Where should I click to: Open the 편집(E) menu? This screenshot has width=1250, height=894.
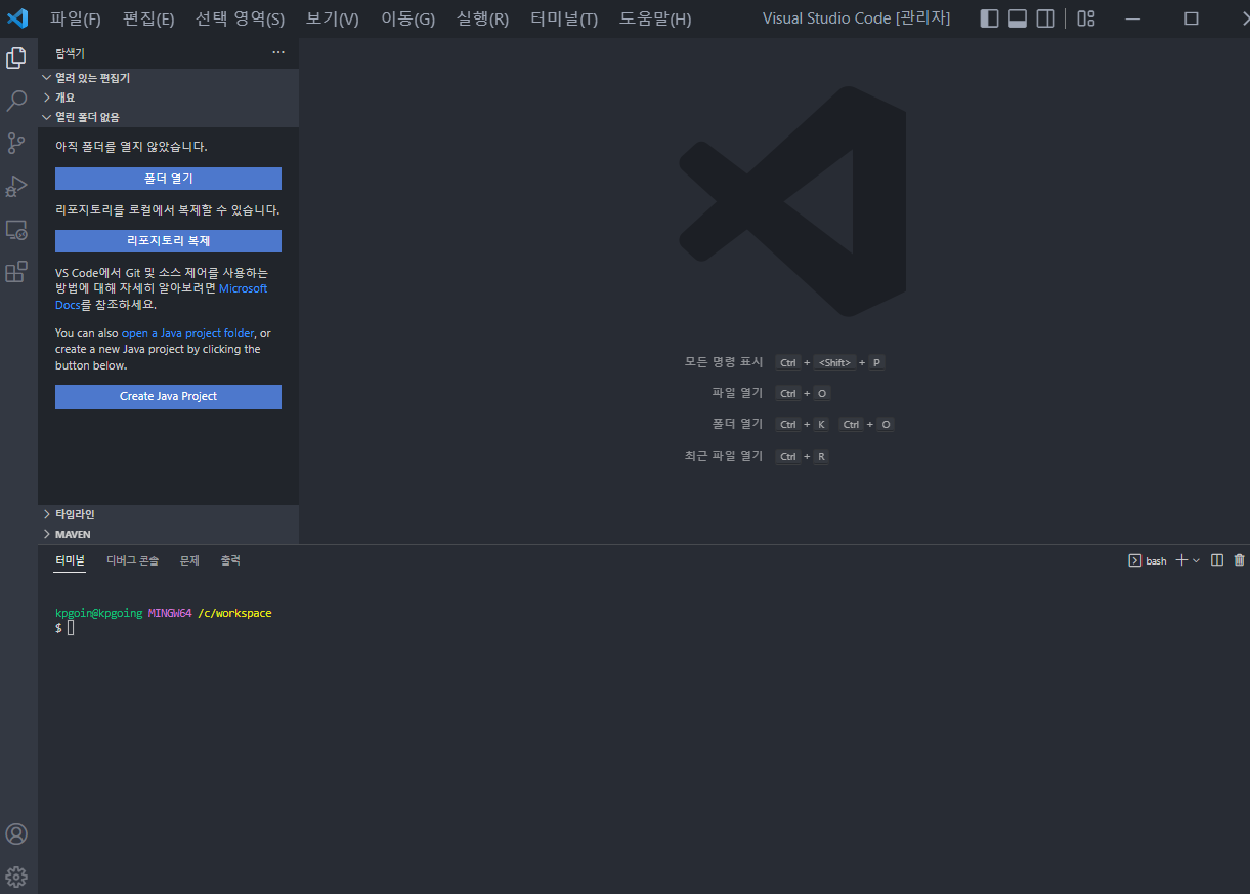coord(148,19)
